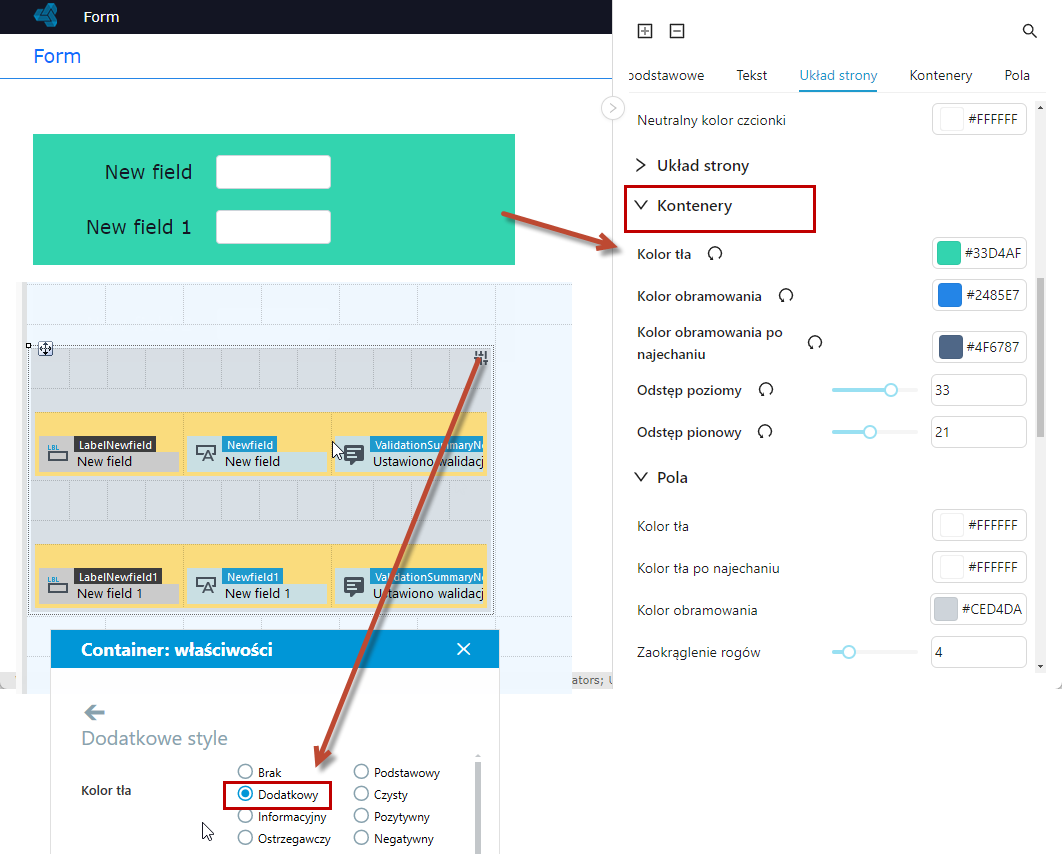This screenshot has width=1062, height=857.
Task: Switch to the Tekst tab
Action: [x=752, y=75]
